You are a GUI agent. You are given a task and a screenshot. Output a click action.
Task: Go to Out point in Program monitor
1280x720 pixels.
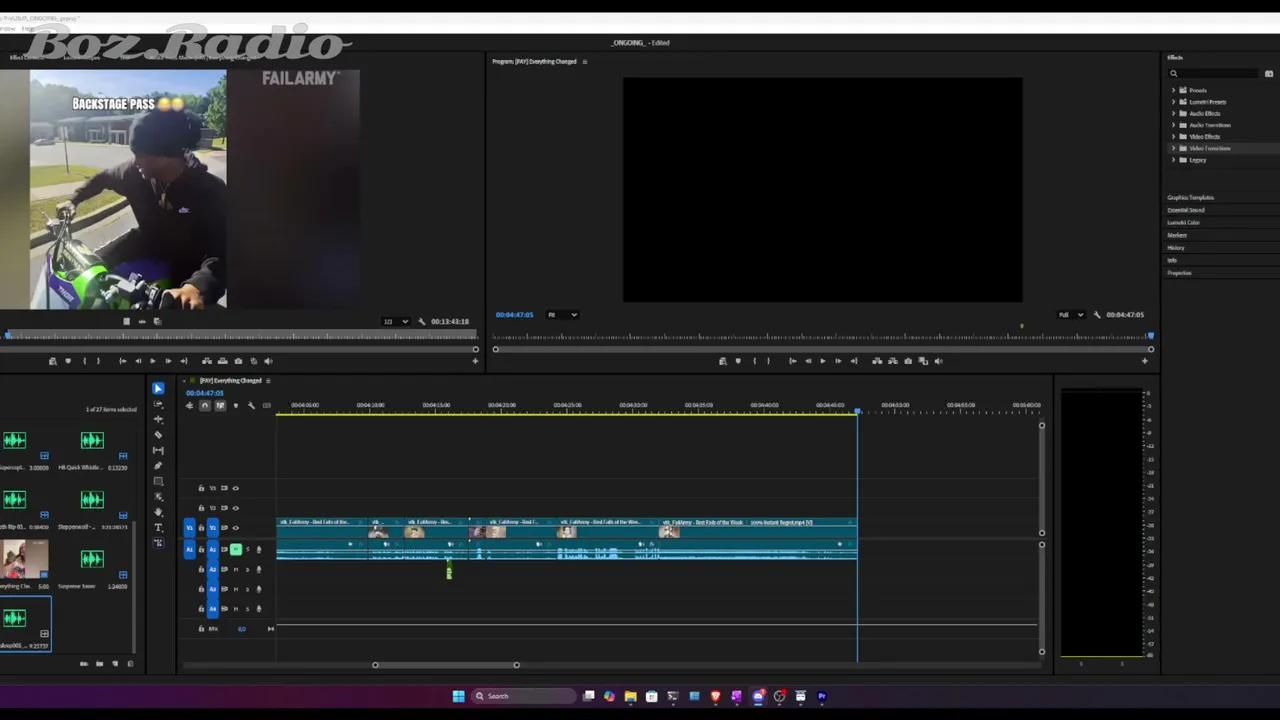(853, 361)
